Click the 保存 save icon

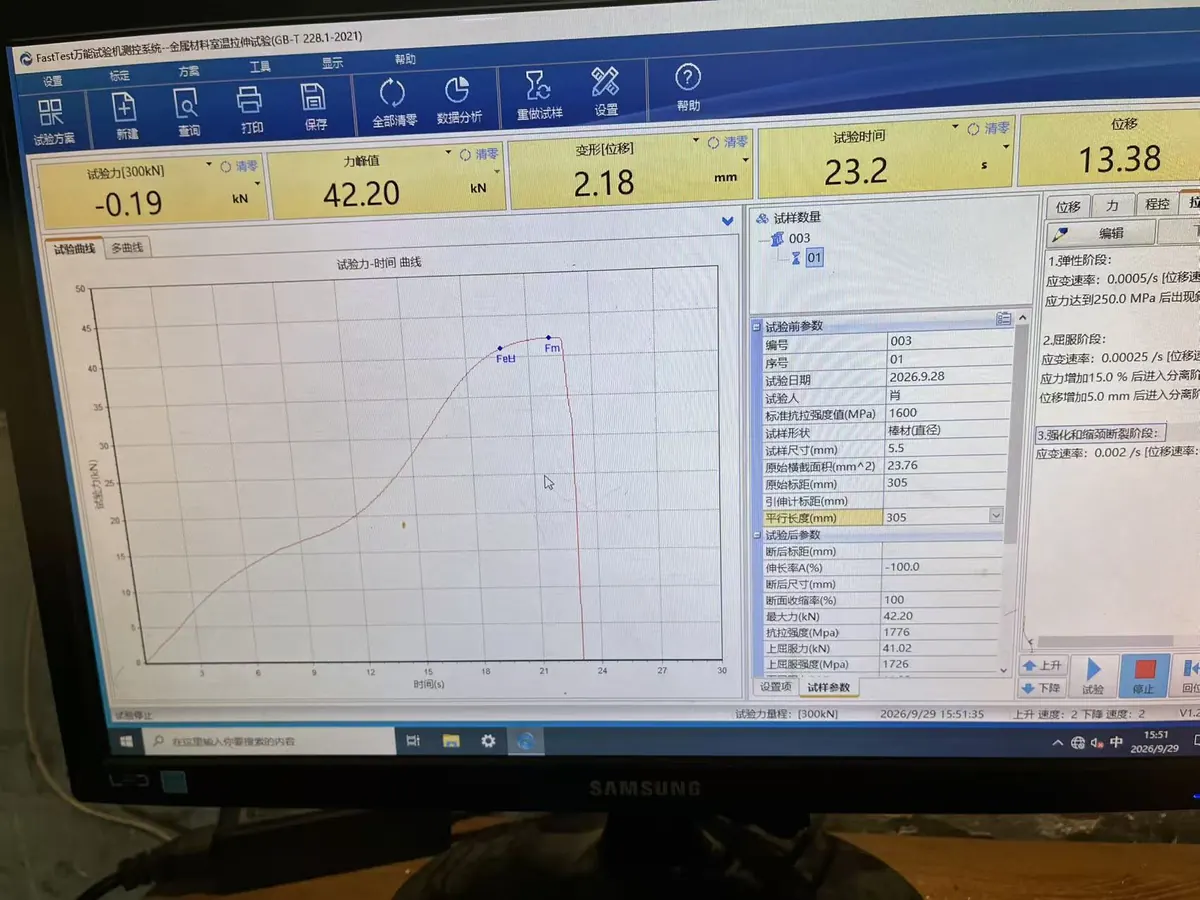pos(315,108)
